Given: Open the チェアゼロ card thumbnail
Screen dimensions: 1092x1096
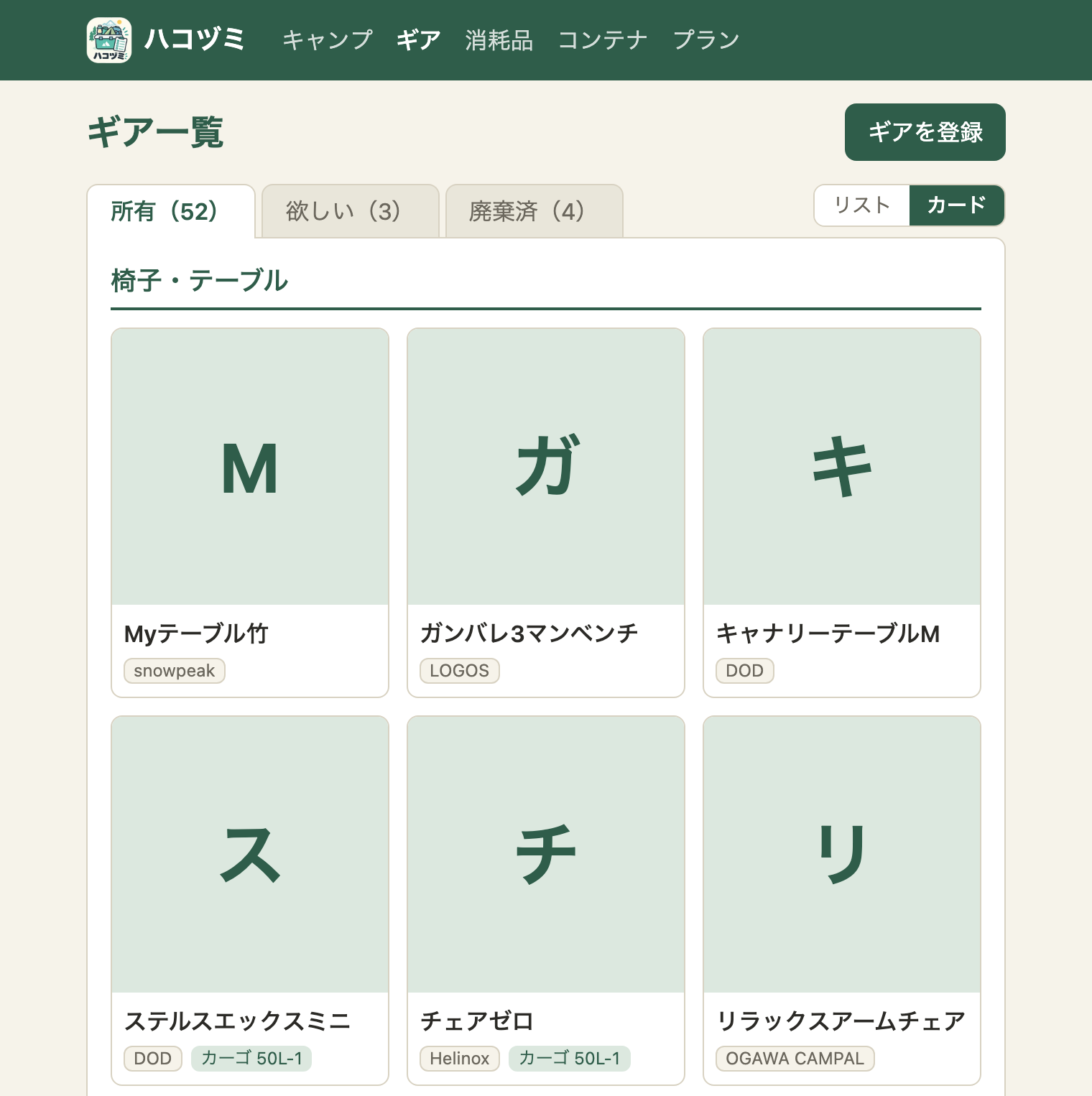Looking at the screenshot, I should click(546, 855).
